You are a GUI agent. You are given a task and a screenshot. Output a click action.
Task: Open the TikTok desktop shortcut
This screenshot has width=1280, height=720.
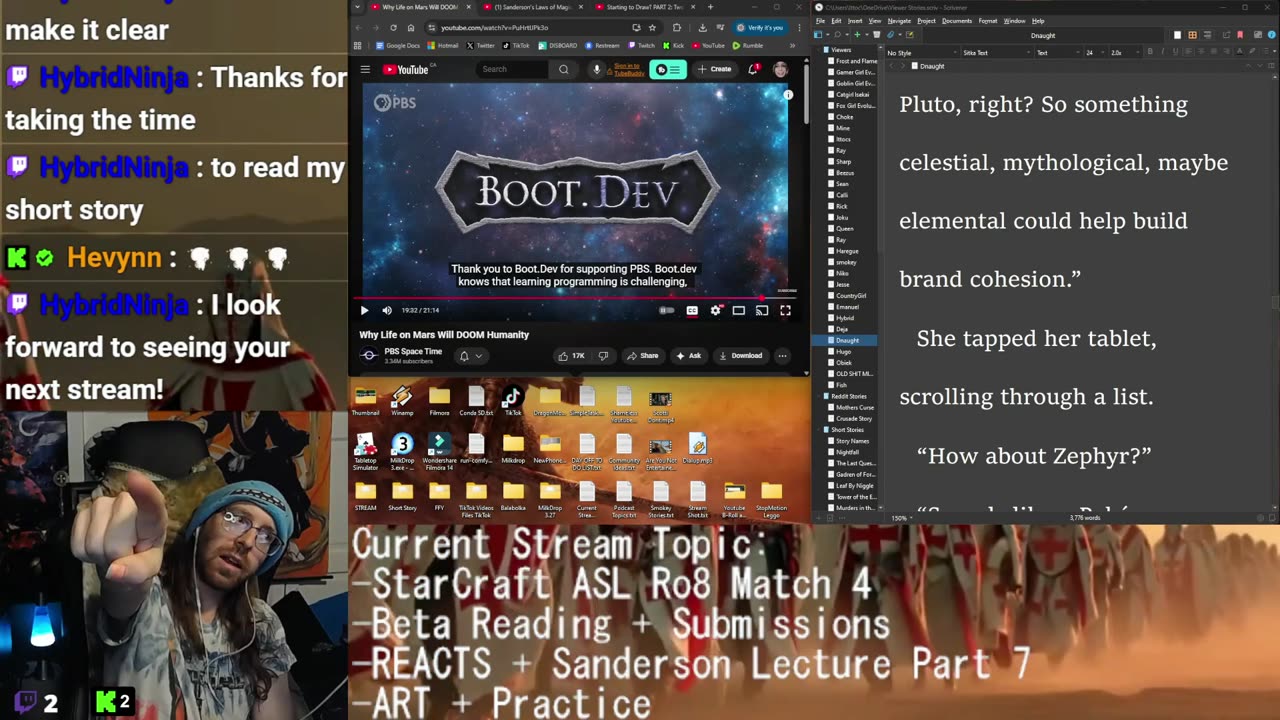512,401
